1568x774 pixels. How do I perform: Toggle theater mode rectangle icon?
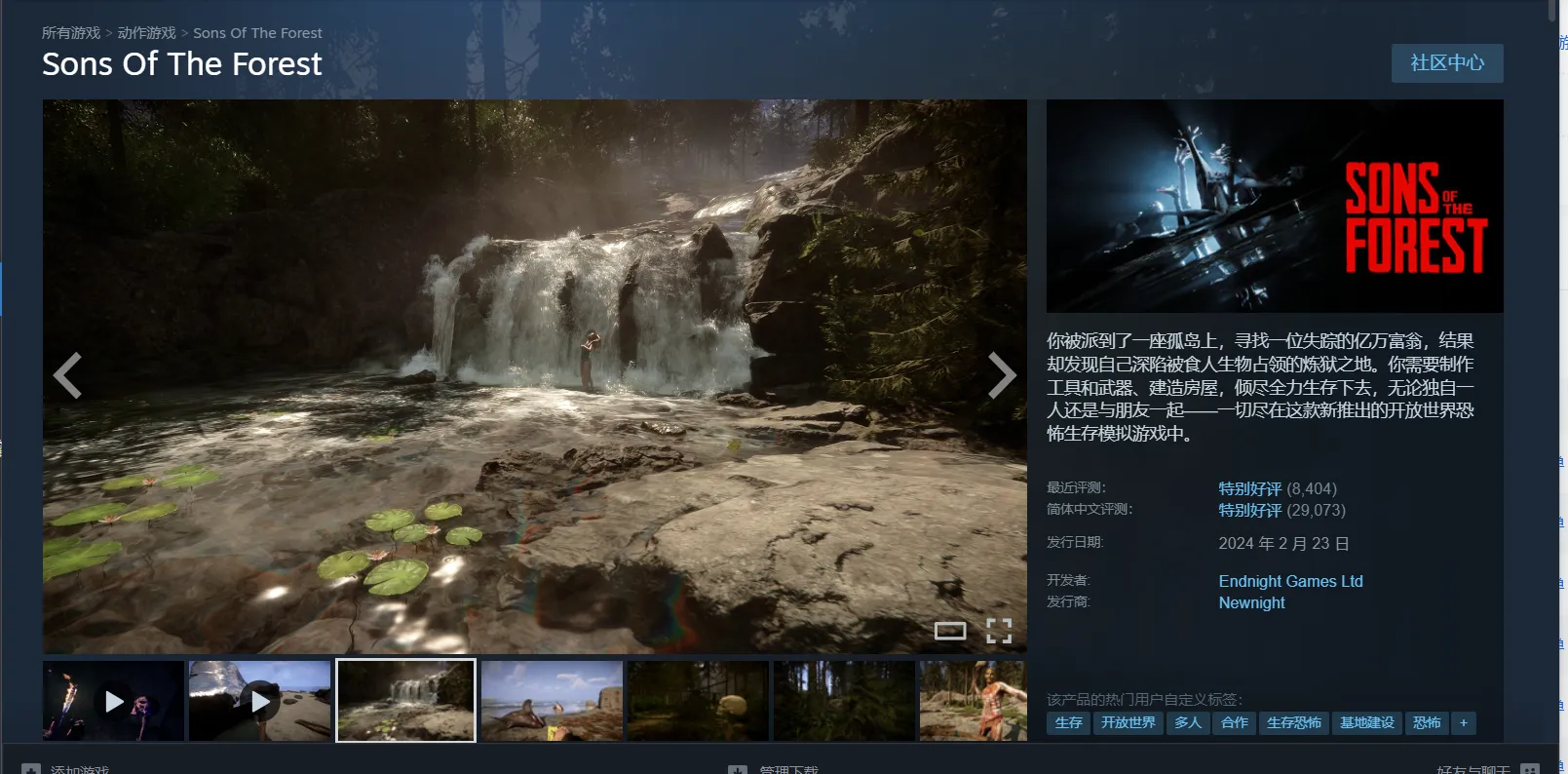click(950, 631)
